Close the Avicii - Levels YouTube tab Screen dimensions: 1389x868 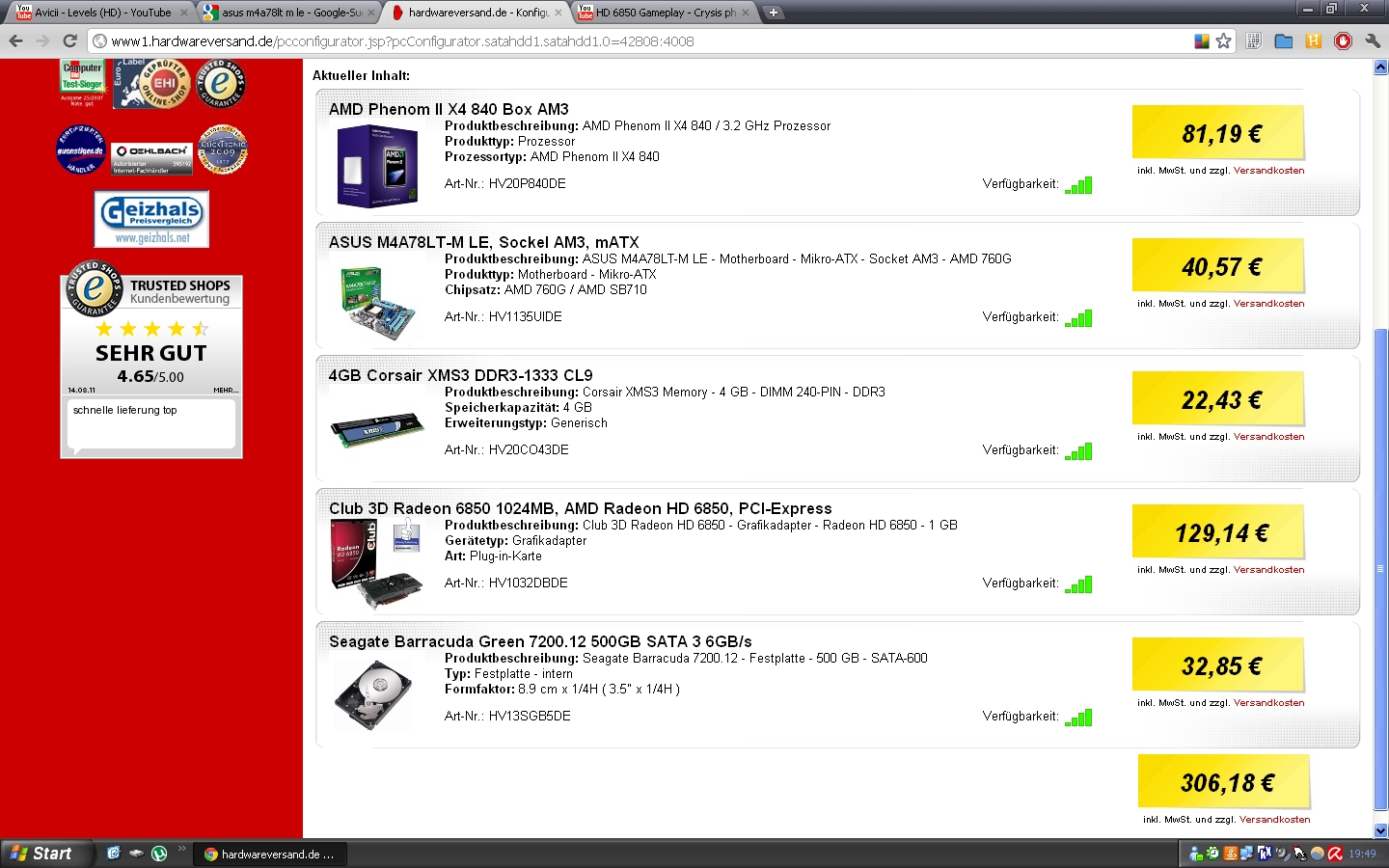tap(183, 13)
